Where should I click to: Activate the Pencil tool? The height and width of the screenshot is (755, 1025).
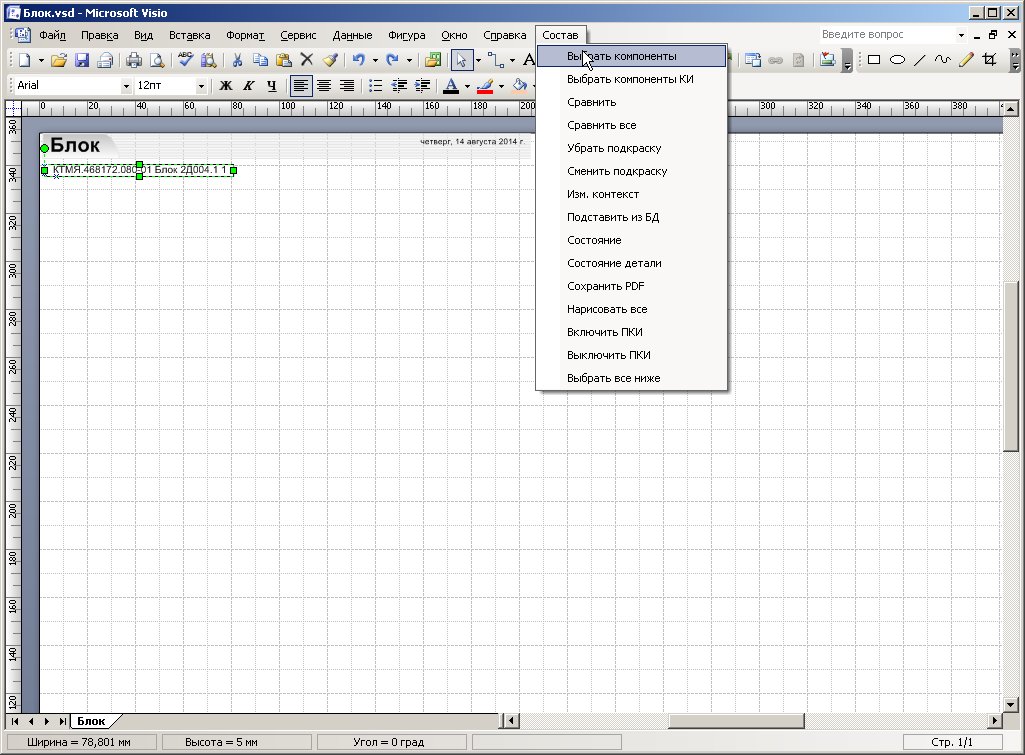pyautogui.click(x=966, y=60)
